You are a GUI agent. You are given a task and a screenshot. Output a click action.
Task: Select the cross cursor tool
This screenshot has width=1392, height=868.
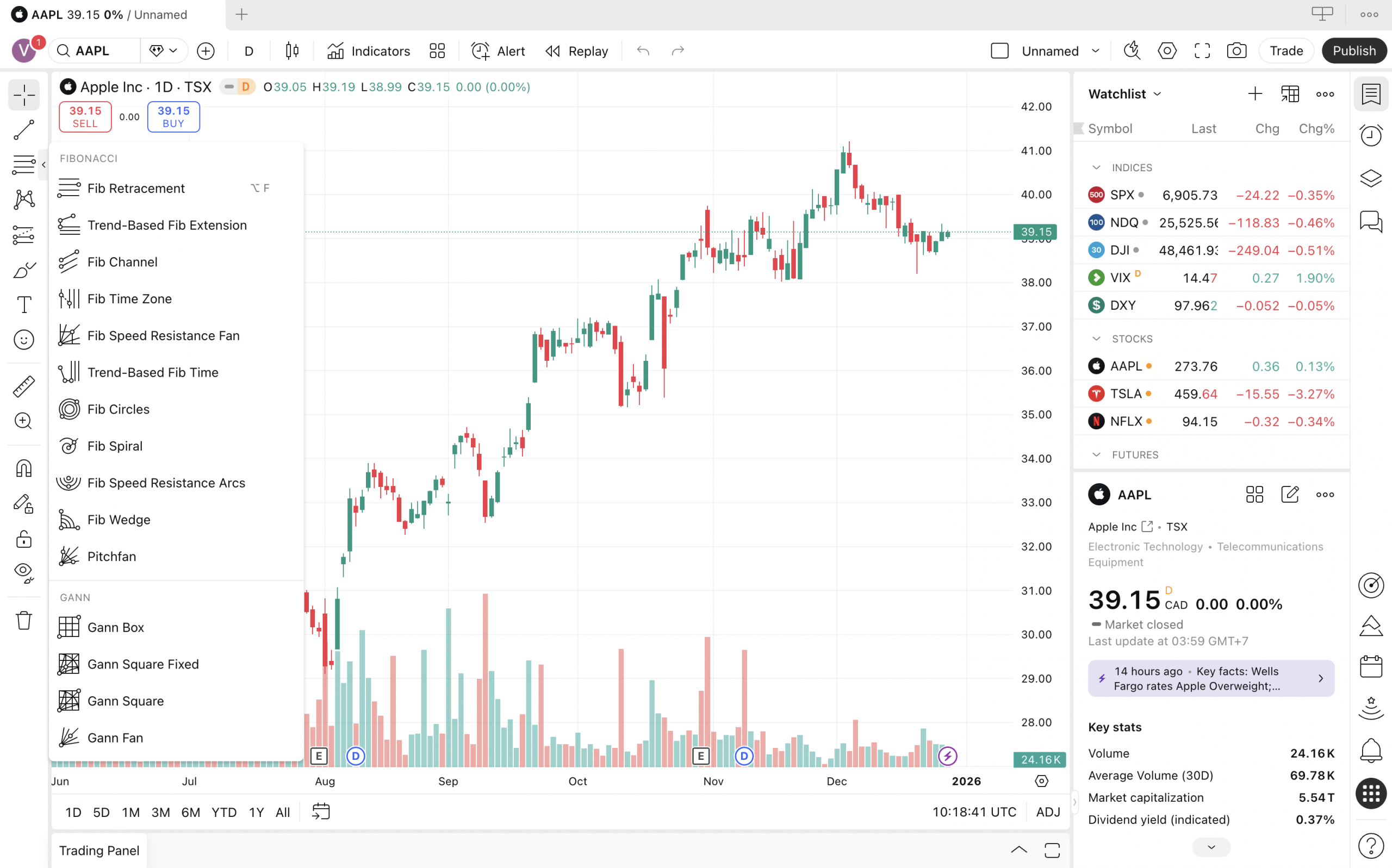point(23,95)
